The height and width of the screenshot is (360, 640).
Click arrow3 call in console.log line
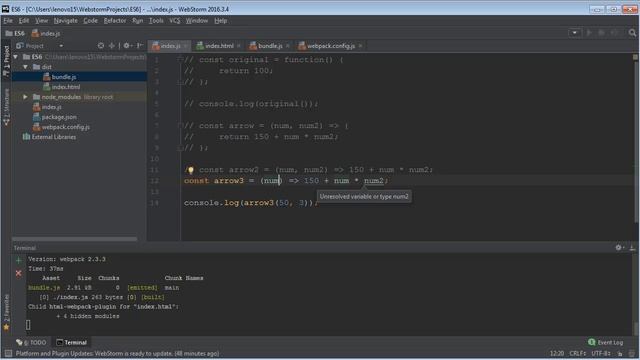(259, 203)
